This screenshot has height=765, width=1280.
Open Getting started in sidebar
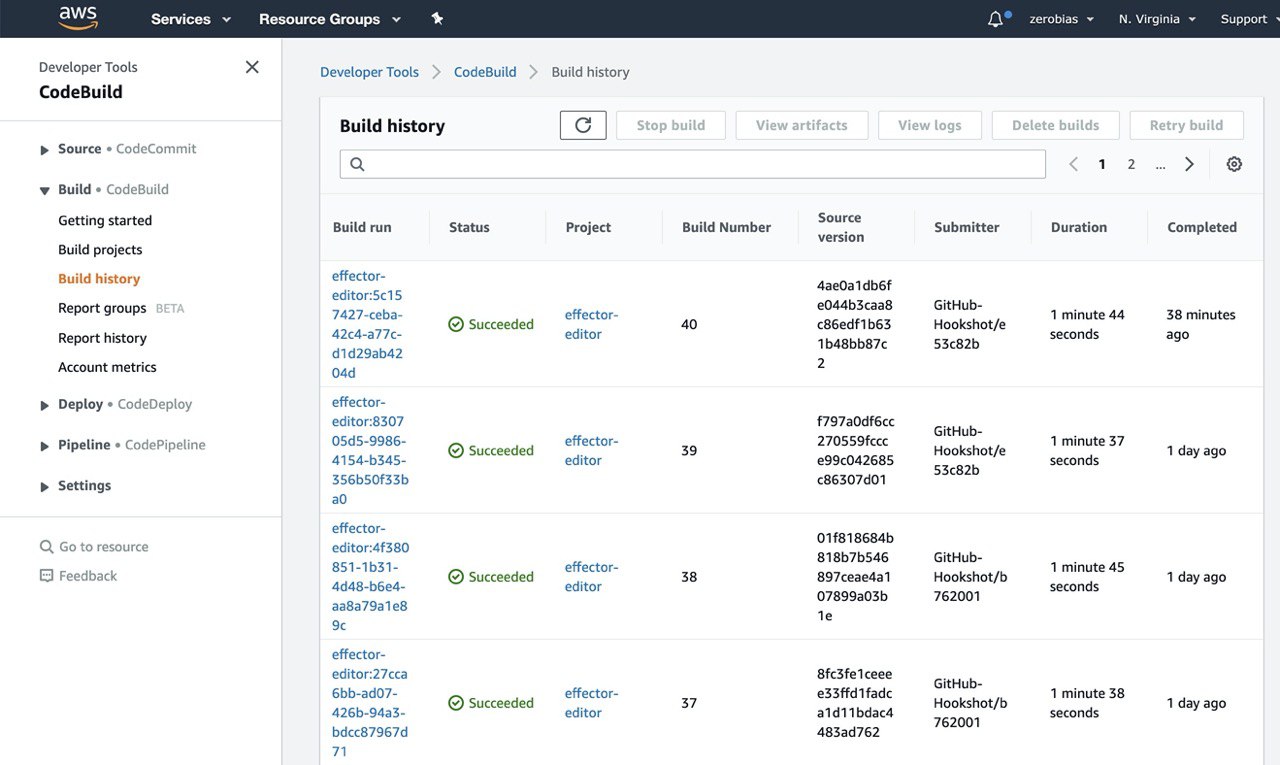(x=105, y=220)
